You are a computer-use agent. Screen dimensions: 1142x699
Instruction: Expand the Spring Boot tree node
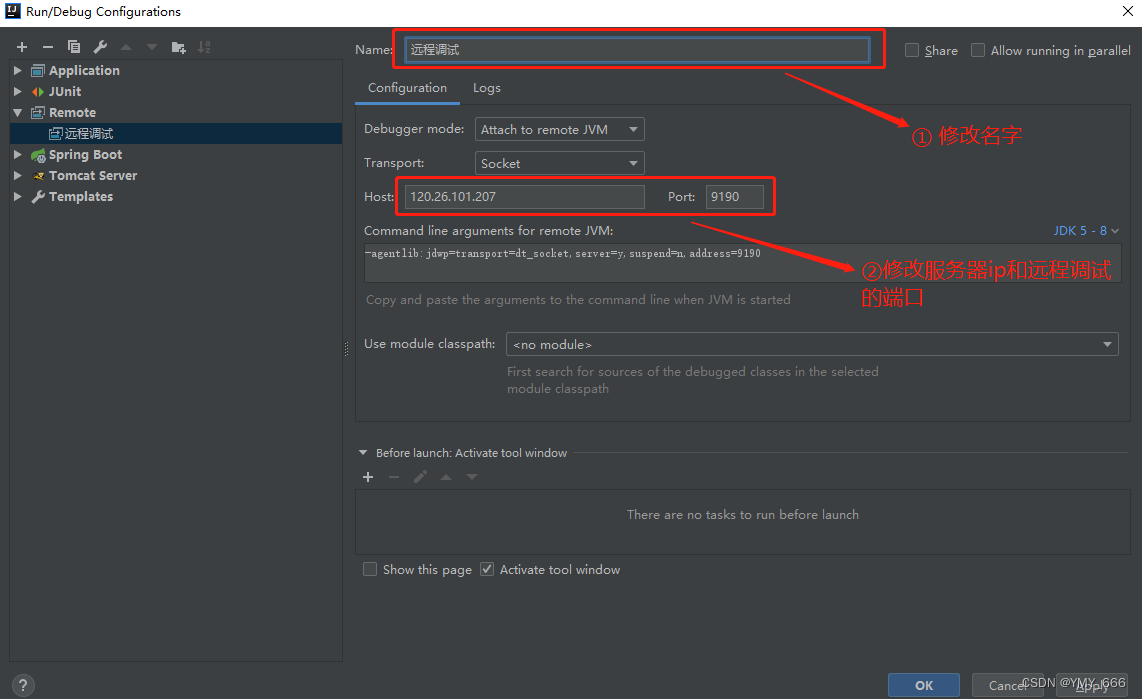pyautogui.click(x=18, y=155)
